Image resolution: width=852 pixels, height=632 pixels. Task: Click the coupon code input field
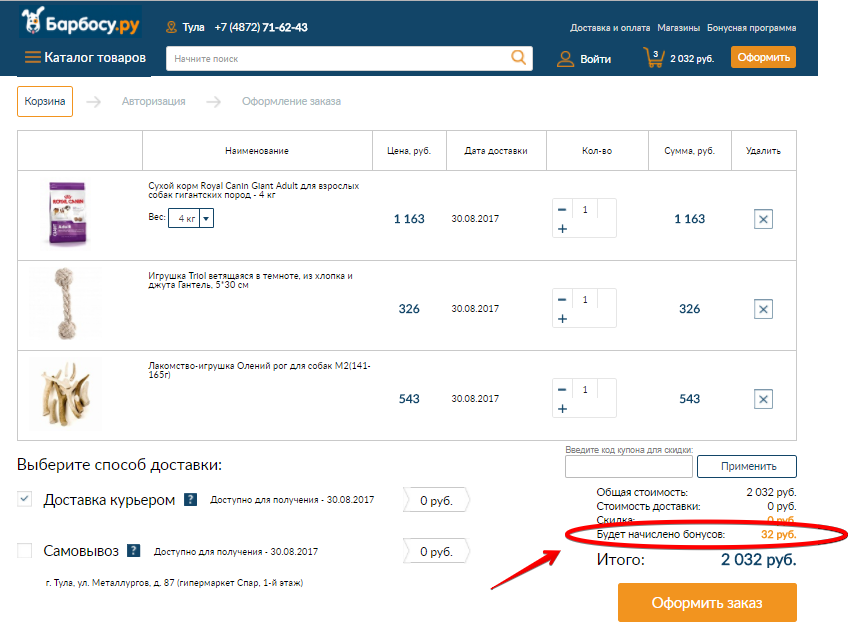[x=628, y=466]
